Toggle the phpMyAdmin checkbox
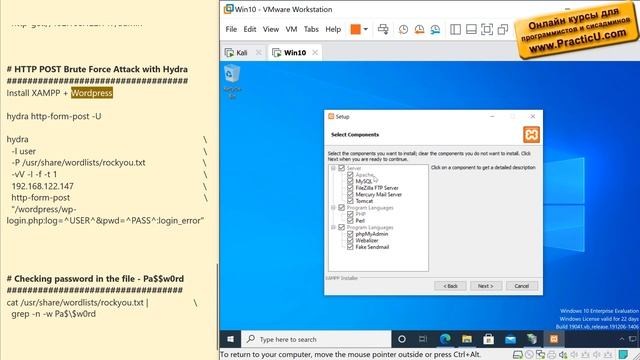Screen dimensions: 640x360 tap(350, 234)
